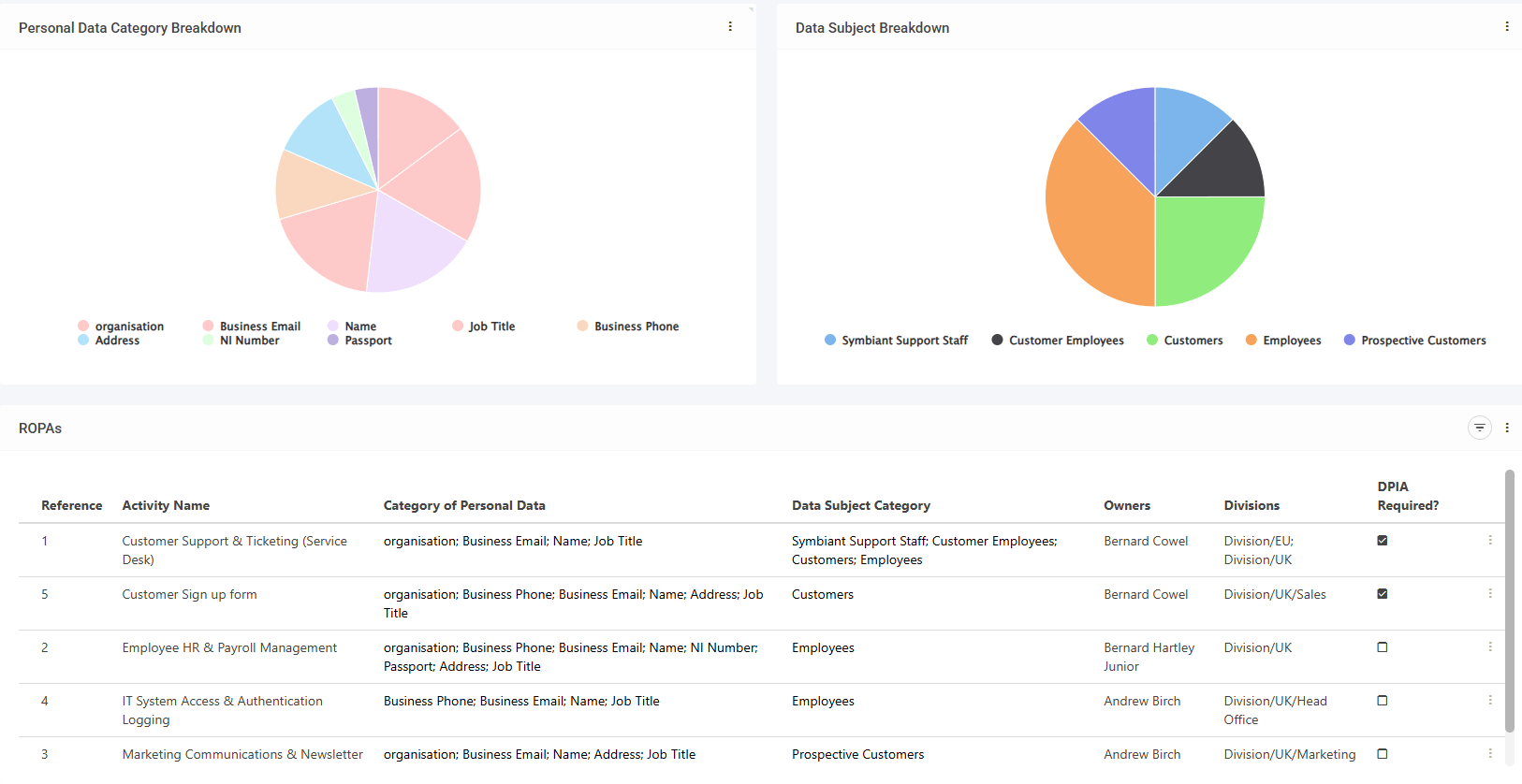
Task: Sort table by Owners column header
Action: tap(1126, 505)
